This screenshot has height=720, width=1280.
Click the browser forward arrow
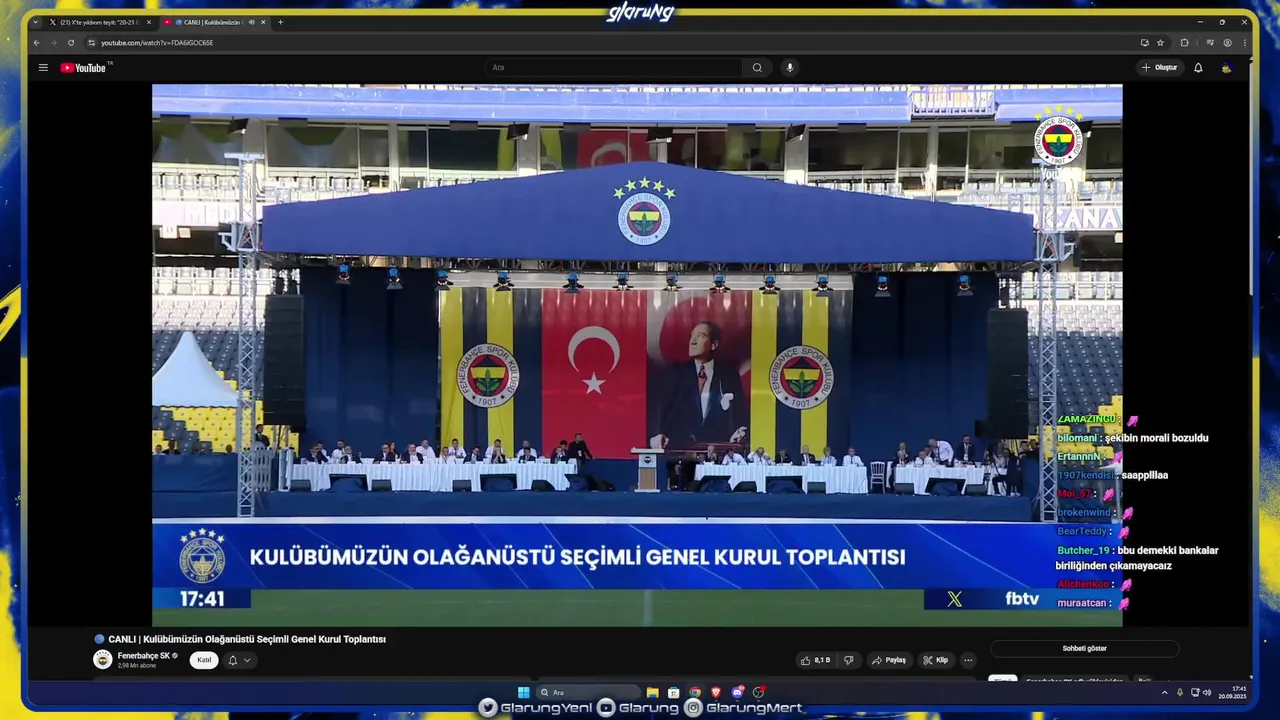click(x=53, y=43)
